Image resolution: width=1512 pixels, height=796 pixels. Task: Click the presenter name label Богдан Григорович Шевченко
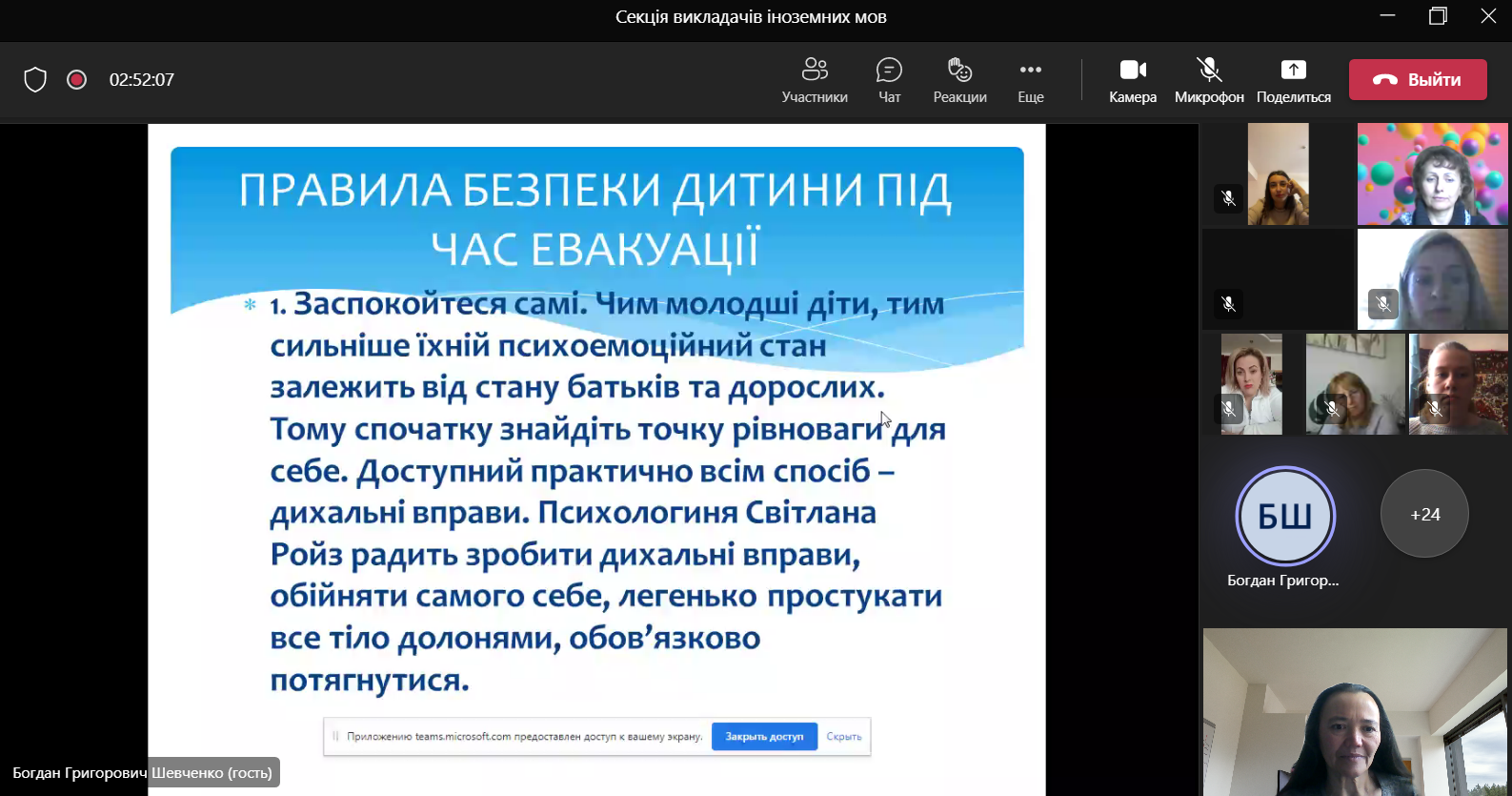[143, 773]
